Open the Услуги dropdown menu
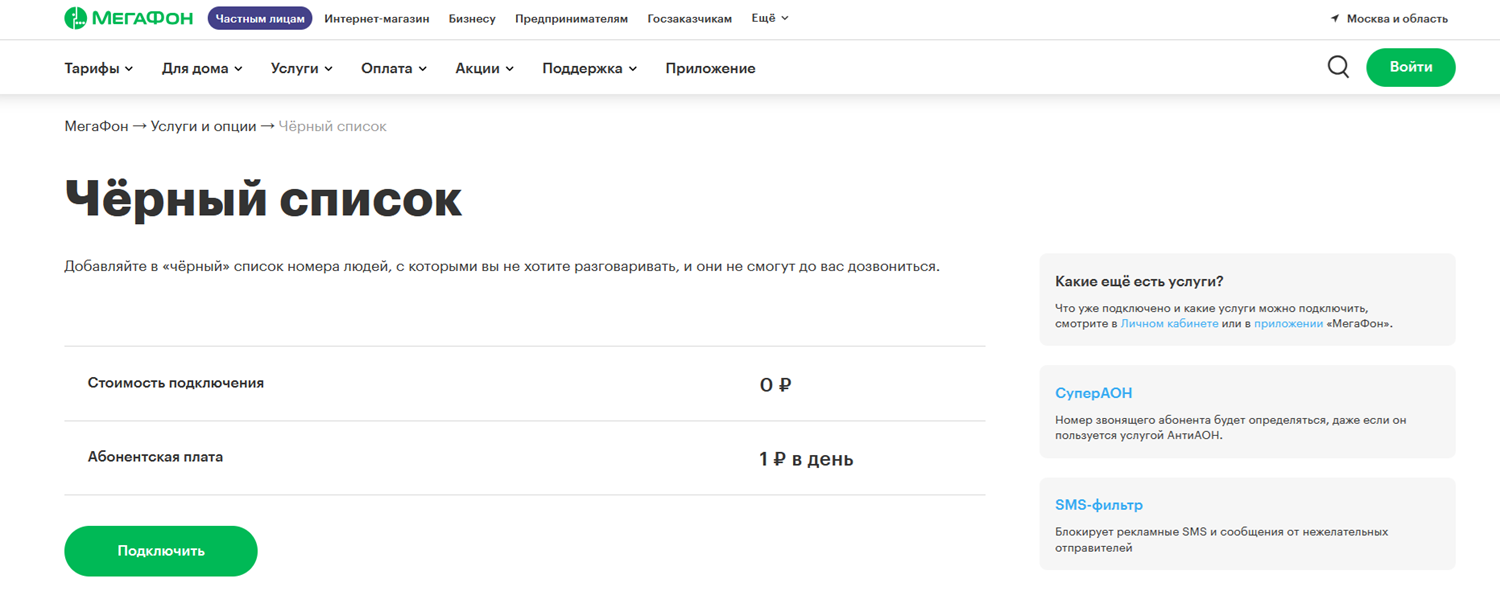The image size is (1500, 595). coord(302,68)
